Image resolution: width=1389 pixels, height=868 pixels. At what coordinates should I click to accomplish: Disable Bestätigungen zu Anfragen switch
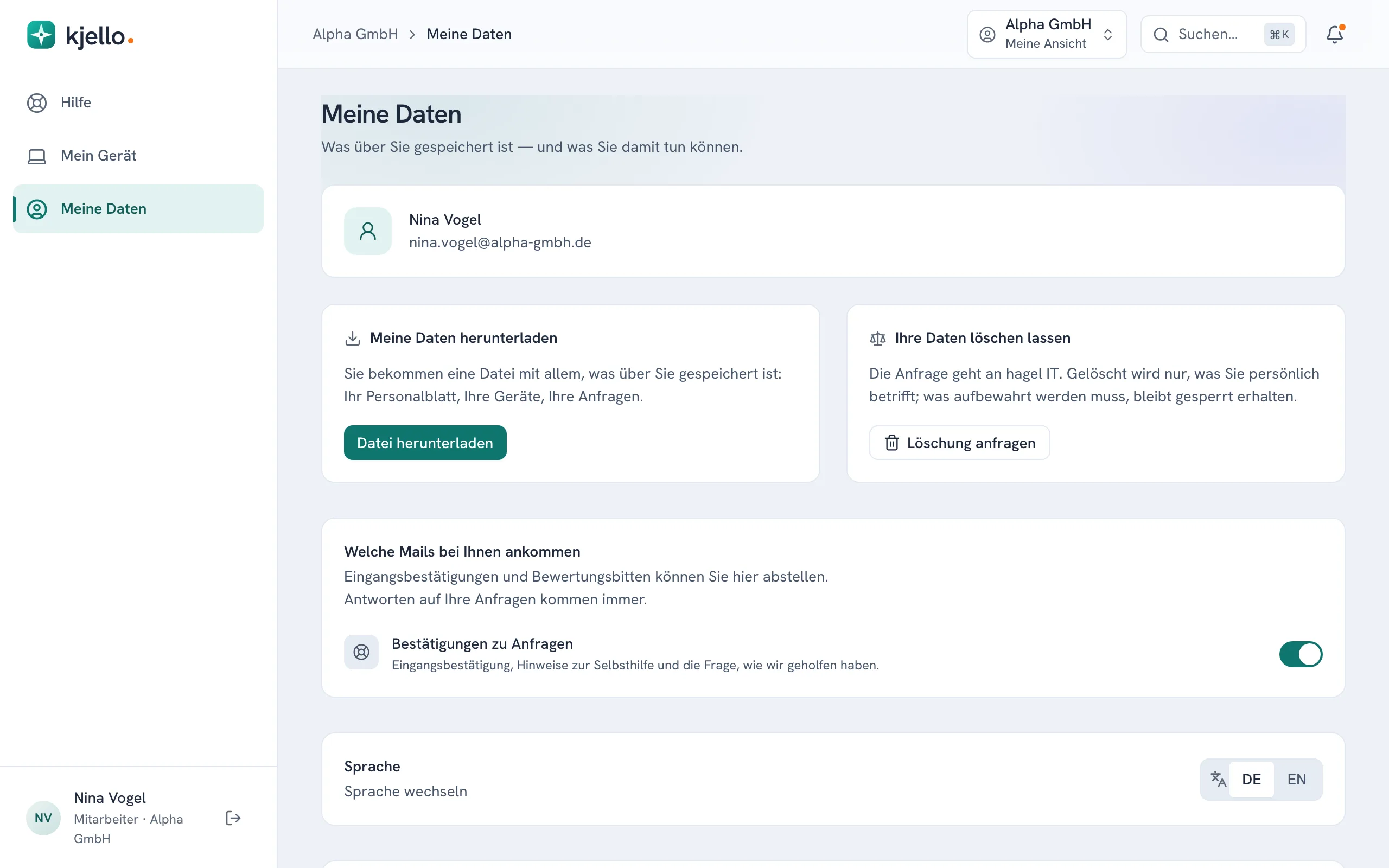click(1301, 654)
